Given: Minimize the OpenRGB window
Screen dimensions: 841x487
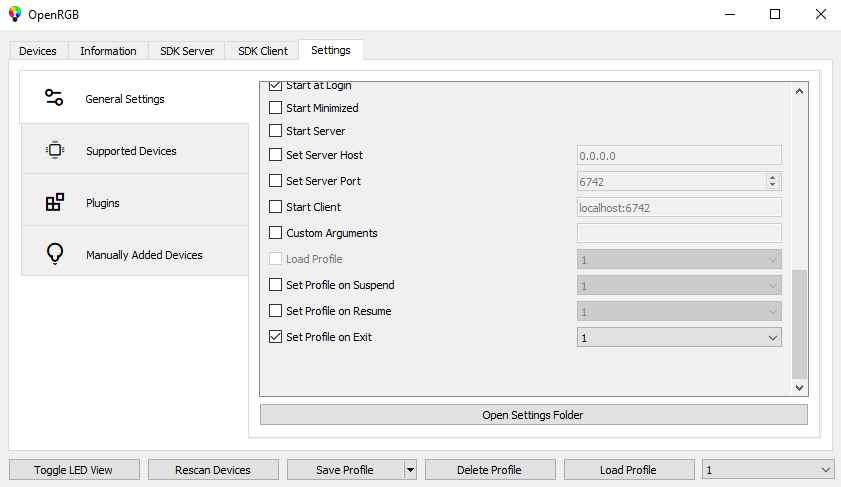Looking at the screenshot, I should pyautogui.click(x=729, y=14).
